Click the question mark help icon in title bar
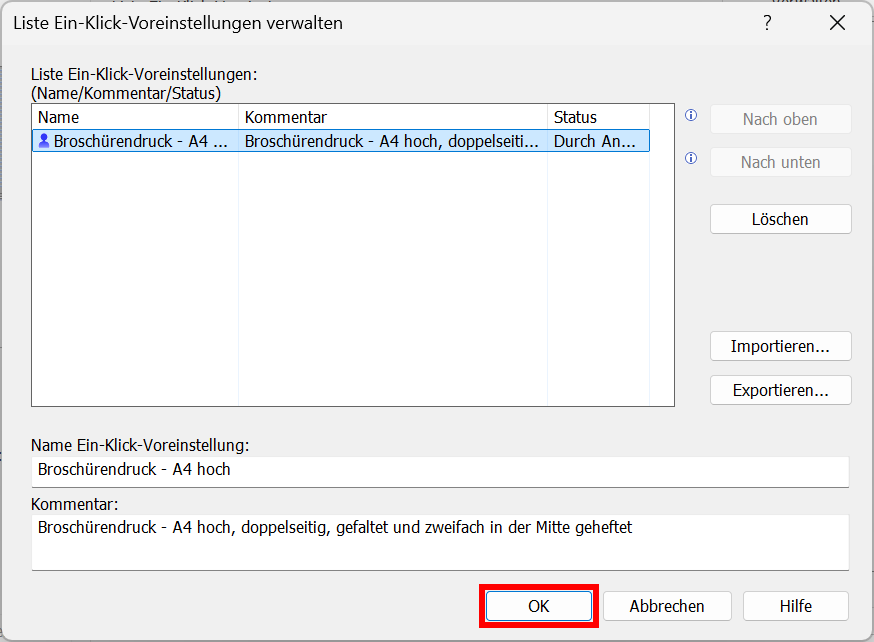 coord(767,23)
